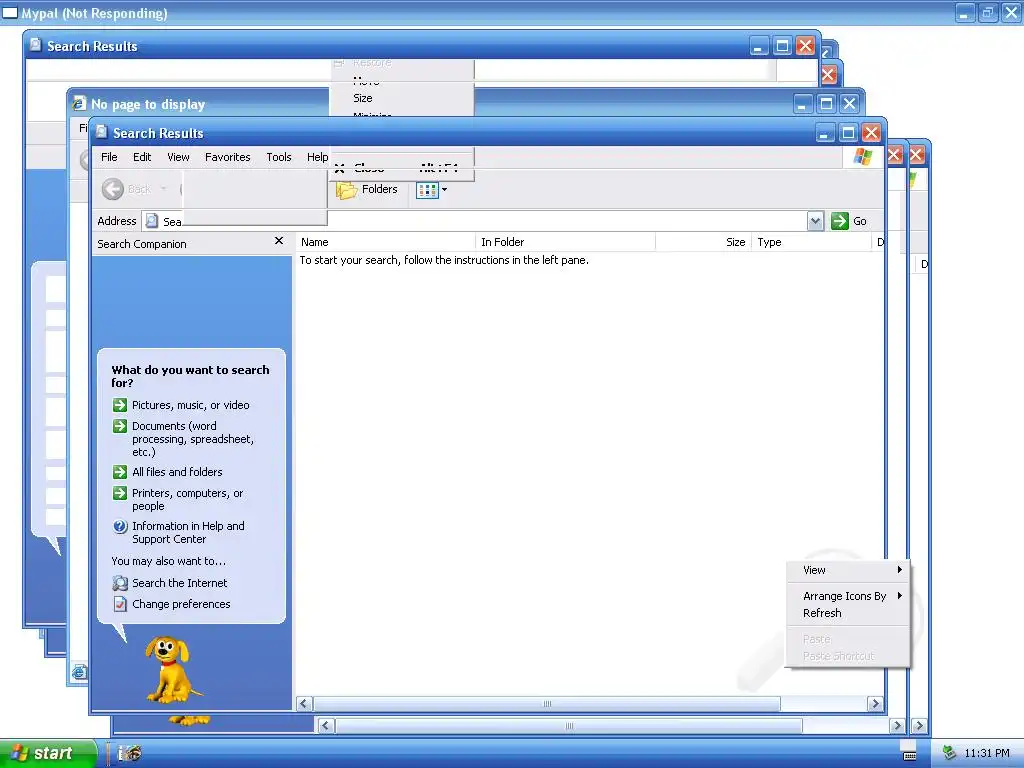Viewport: 1024px width, 768px height.
Task: Click the Back arrow icon in the toolbar
Action: 112,189
